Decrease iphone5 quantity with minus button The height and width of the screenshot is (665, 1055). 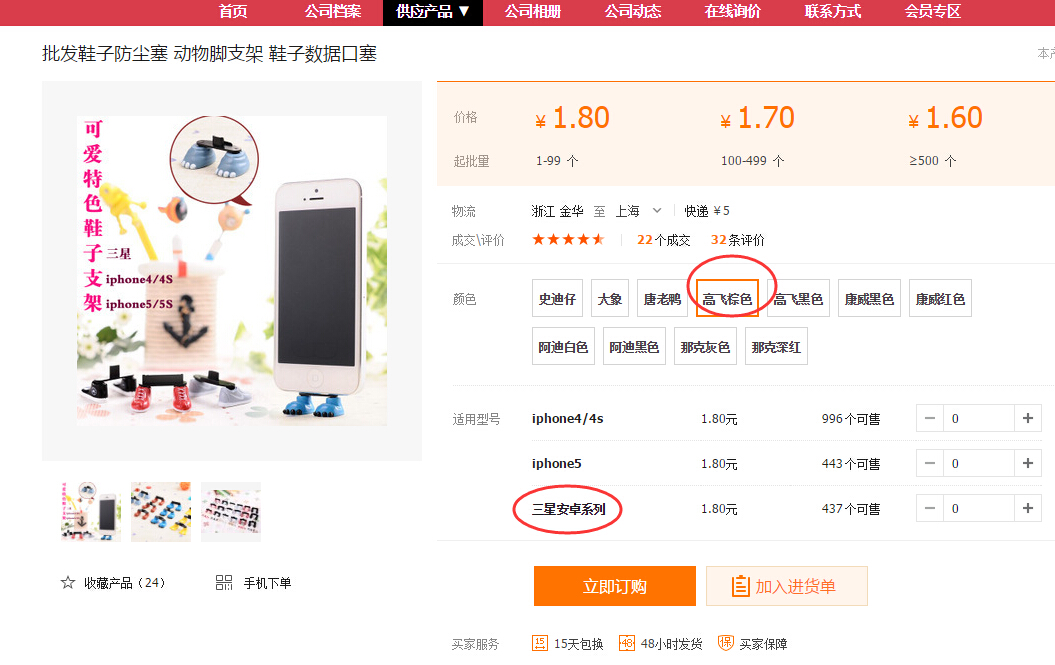(930, 463)
